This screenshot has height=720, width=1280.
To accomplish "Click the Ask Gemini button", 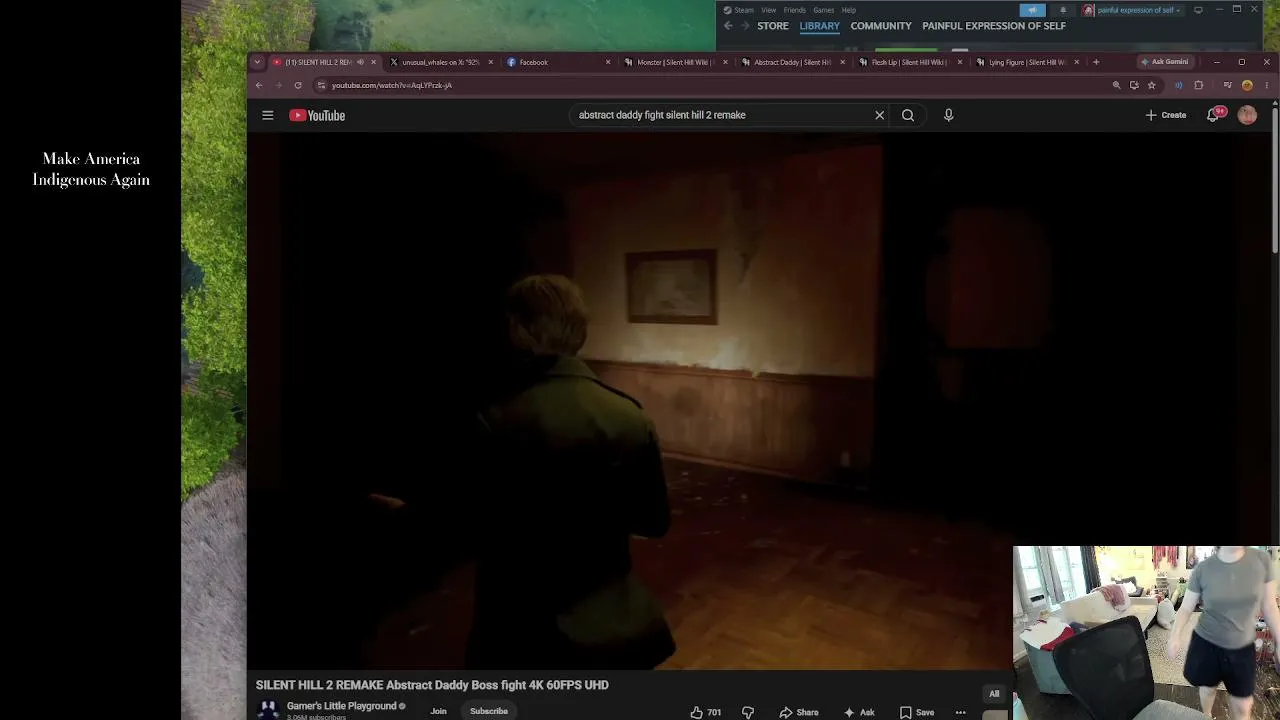I will click(1165, 62).
